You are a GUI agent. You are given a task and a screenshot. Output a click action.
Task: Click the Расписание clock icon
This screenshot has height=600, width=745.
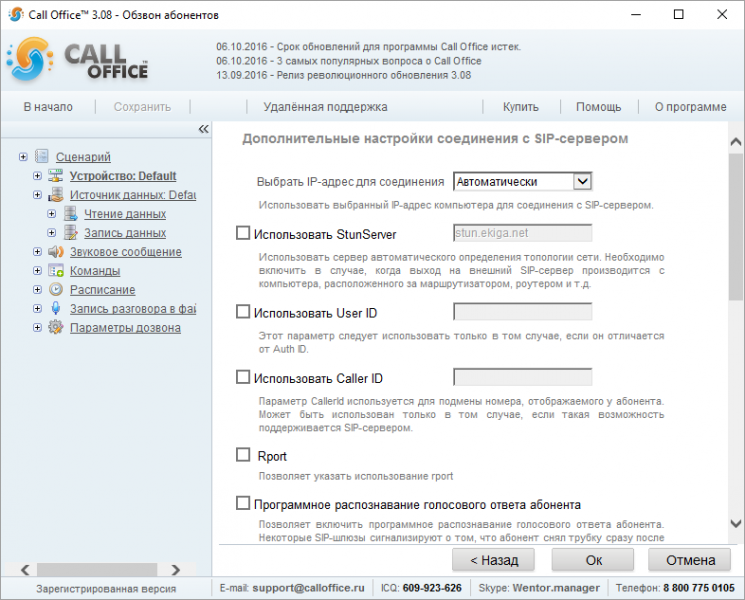pyautogui.click(x=56, y=289)
